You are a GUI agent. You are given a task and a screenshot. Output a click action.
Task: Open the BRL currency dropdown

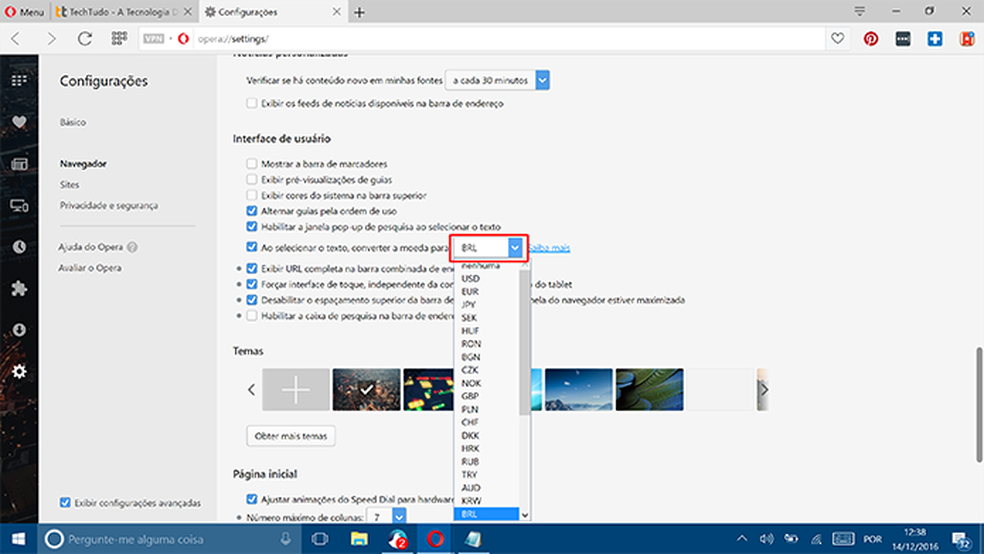click(x=490, y=247)
